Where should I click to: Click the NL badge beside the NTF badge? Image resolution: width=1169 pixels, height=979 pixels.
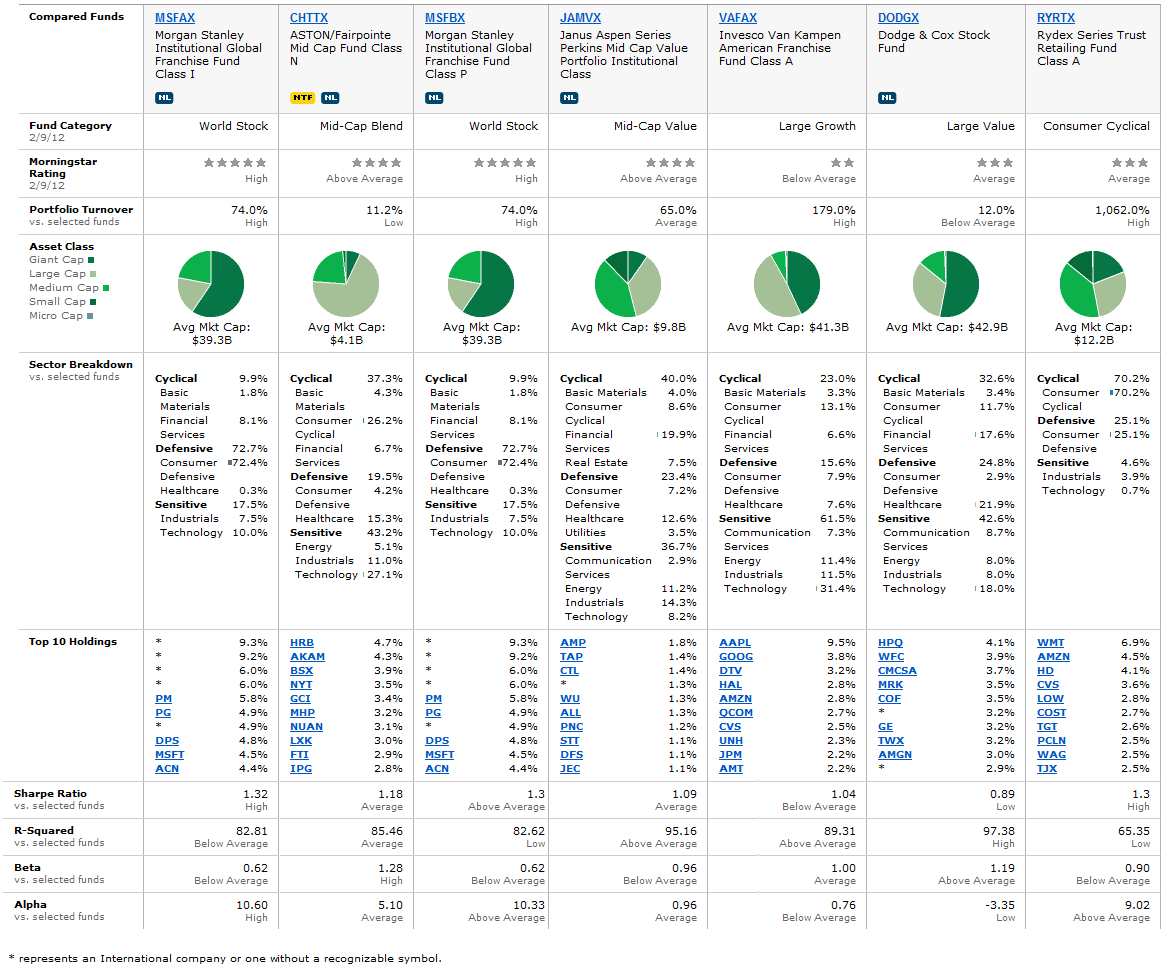(330, 98)
